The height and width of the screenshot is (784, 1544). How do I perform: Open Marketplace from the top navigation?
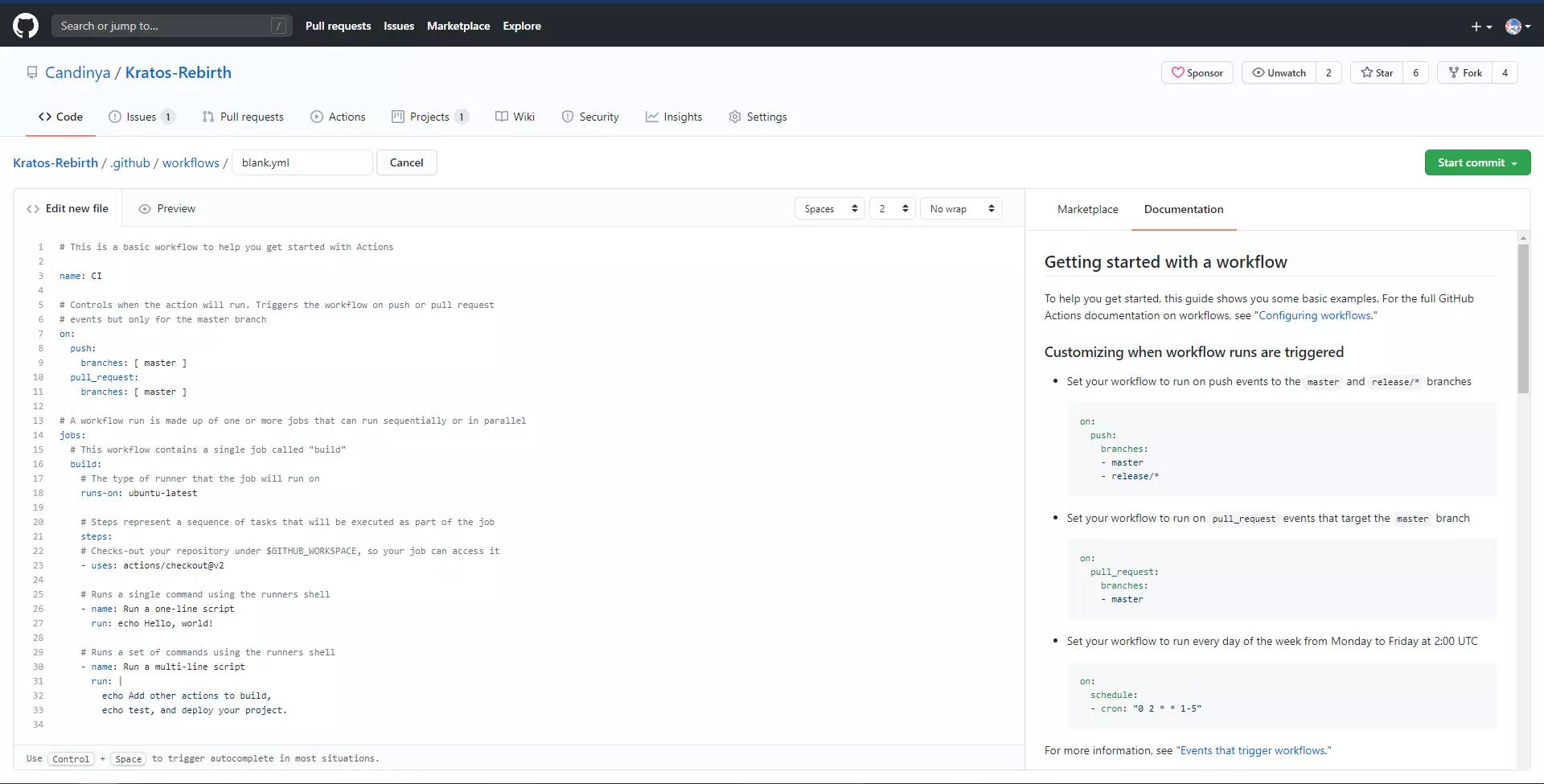[x=458, y=26]
